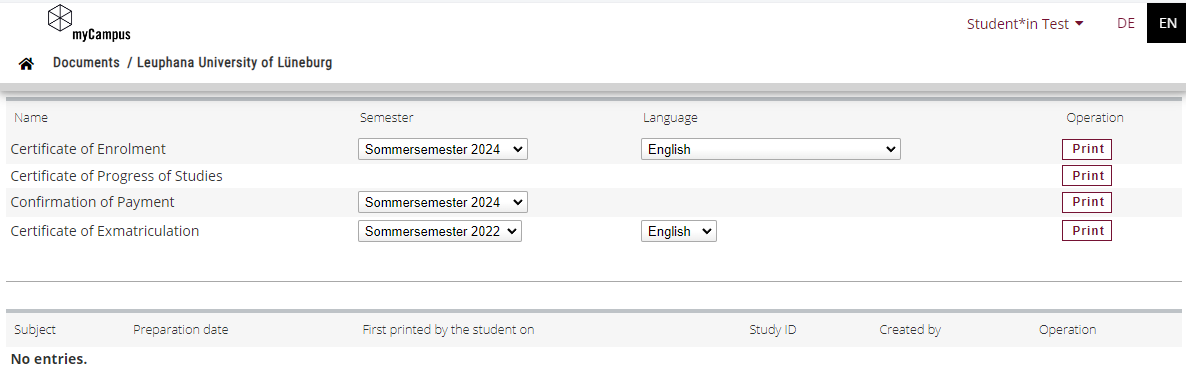The image size is (1186, 373).
Task: Print the Certificate of Exmatriculation
Action: (x=1087, y=231)
